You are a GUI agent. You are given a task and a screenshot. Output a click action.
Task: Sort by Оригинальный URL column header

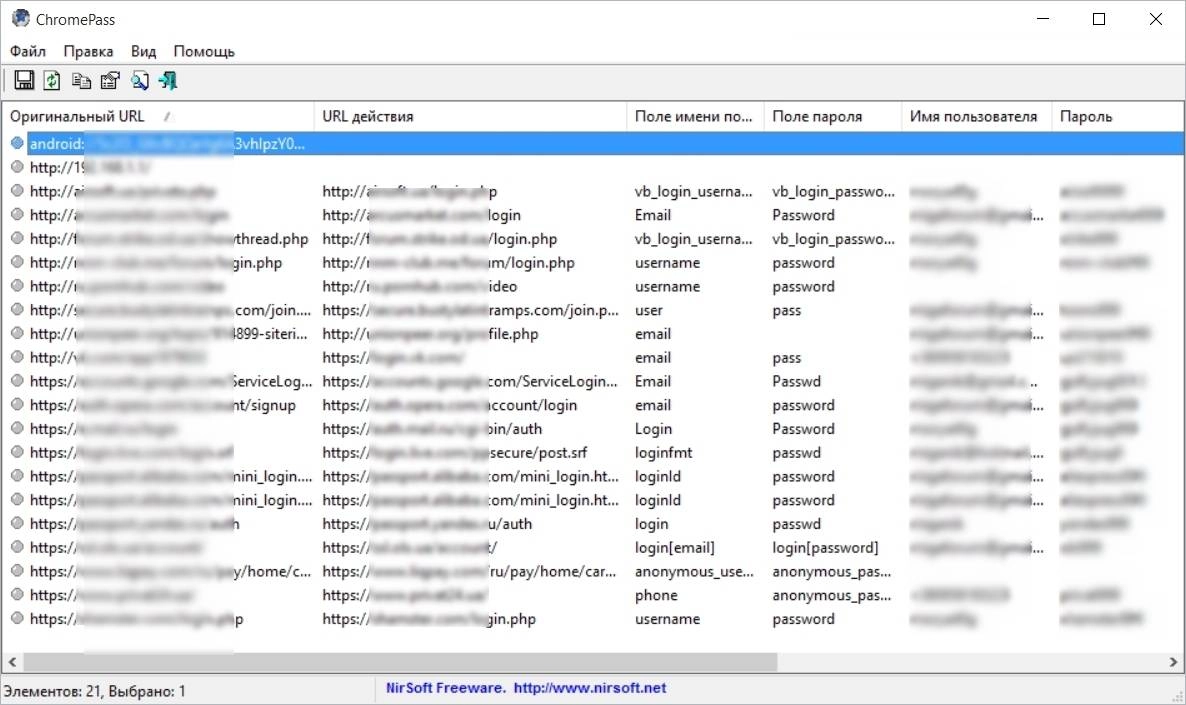coord(158,116)
